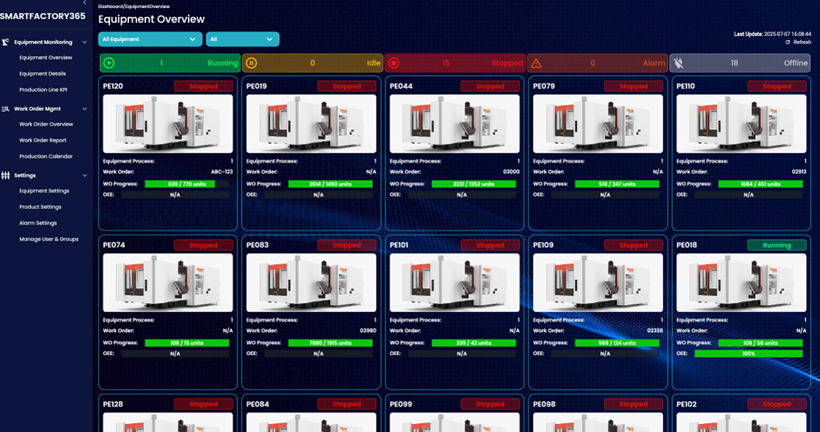Viewport: 820px width, 432px height.
Task: Open Production Line KPI page
Action: (x=43, y=89)
